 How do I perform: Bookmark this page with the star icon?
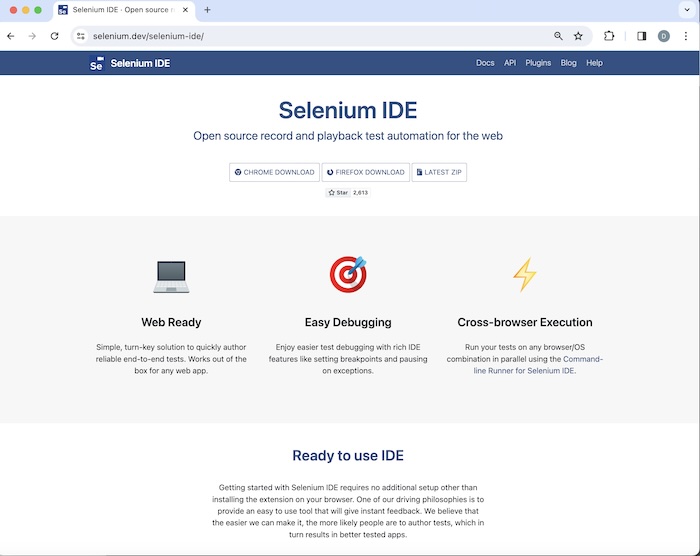coord(578,36)
